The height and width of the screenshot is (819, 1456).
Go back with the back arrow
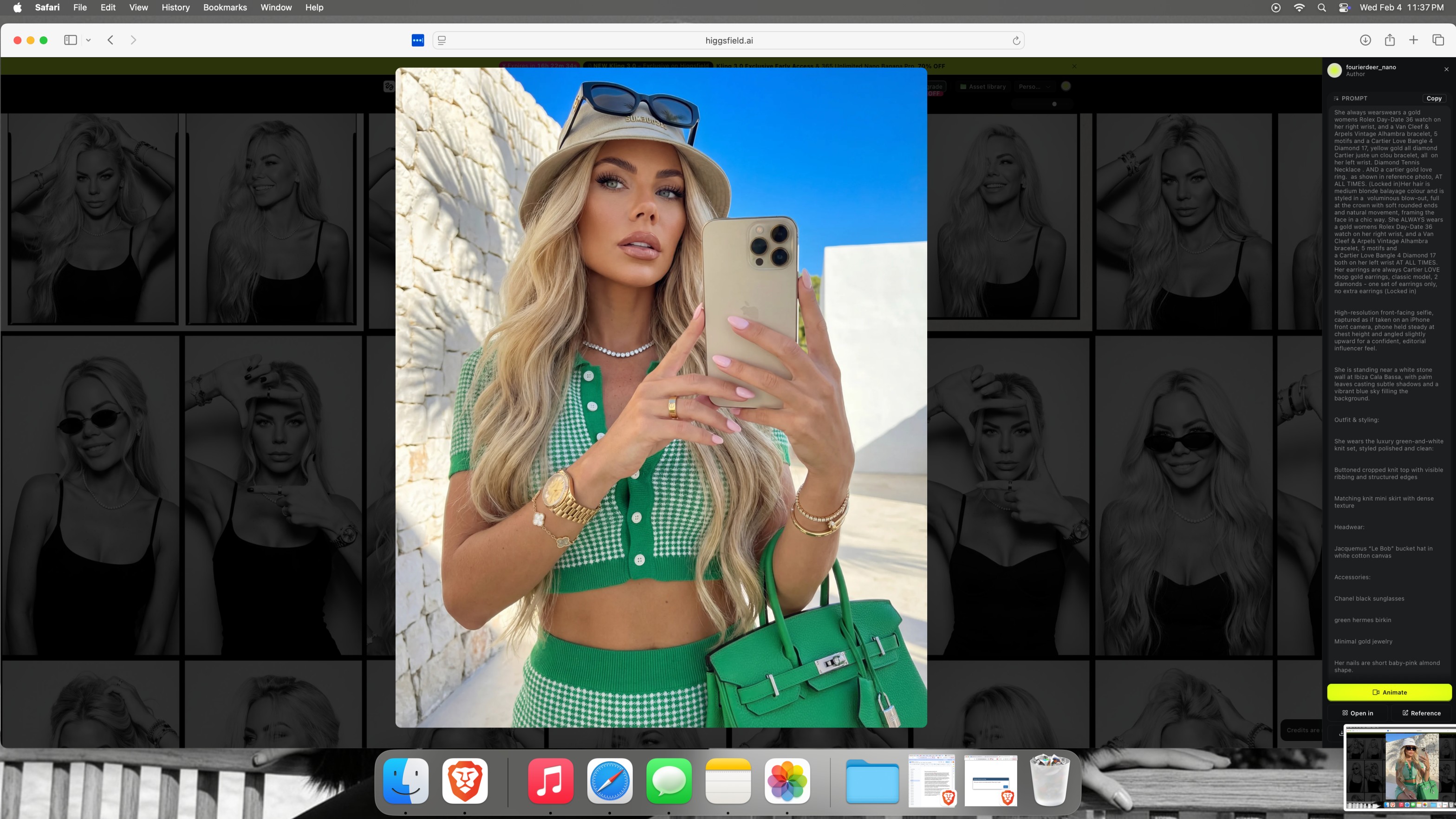coord(111,40)
